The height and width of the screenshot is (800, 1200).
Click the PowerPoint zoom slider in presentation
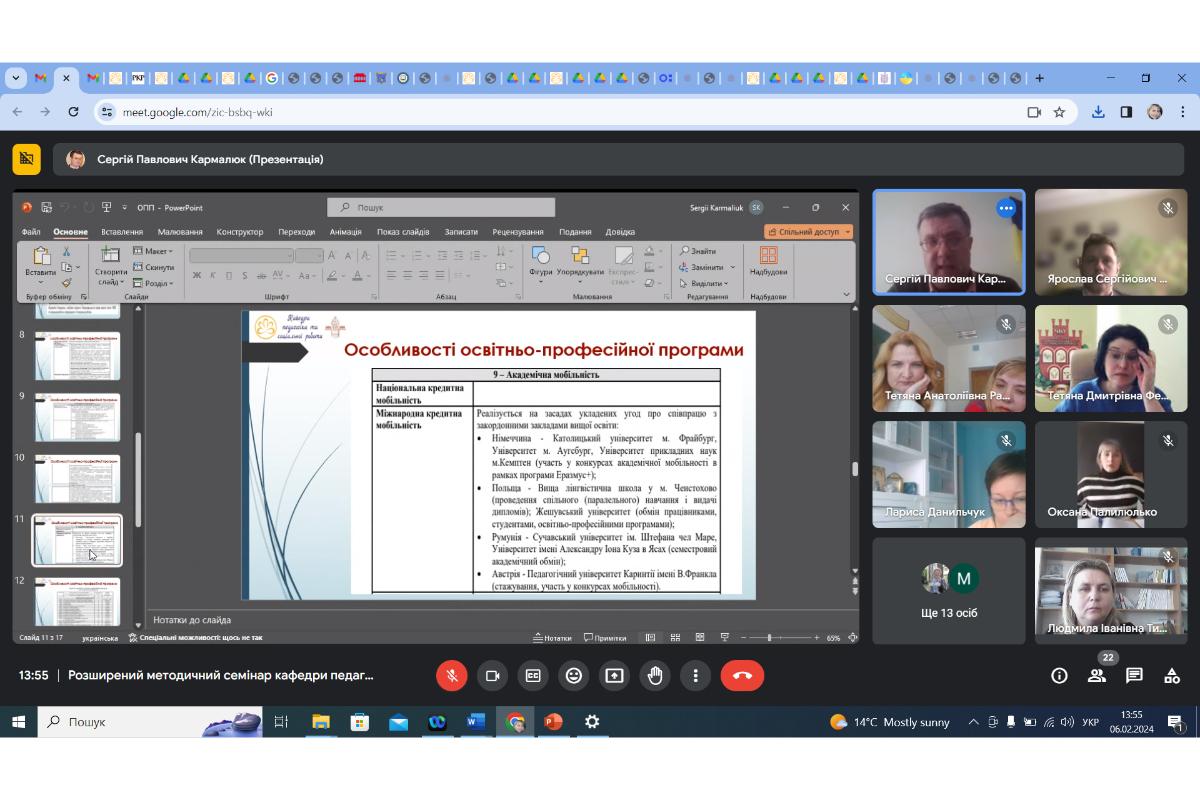pyautogui.click(x=769, y=637)
